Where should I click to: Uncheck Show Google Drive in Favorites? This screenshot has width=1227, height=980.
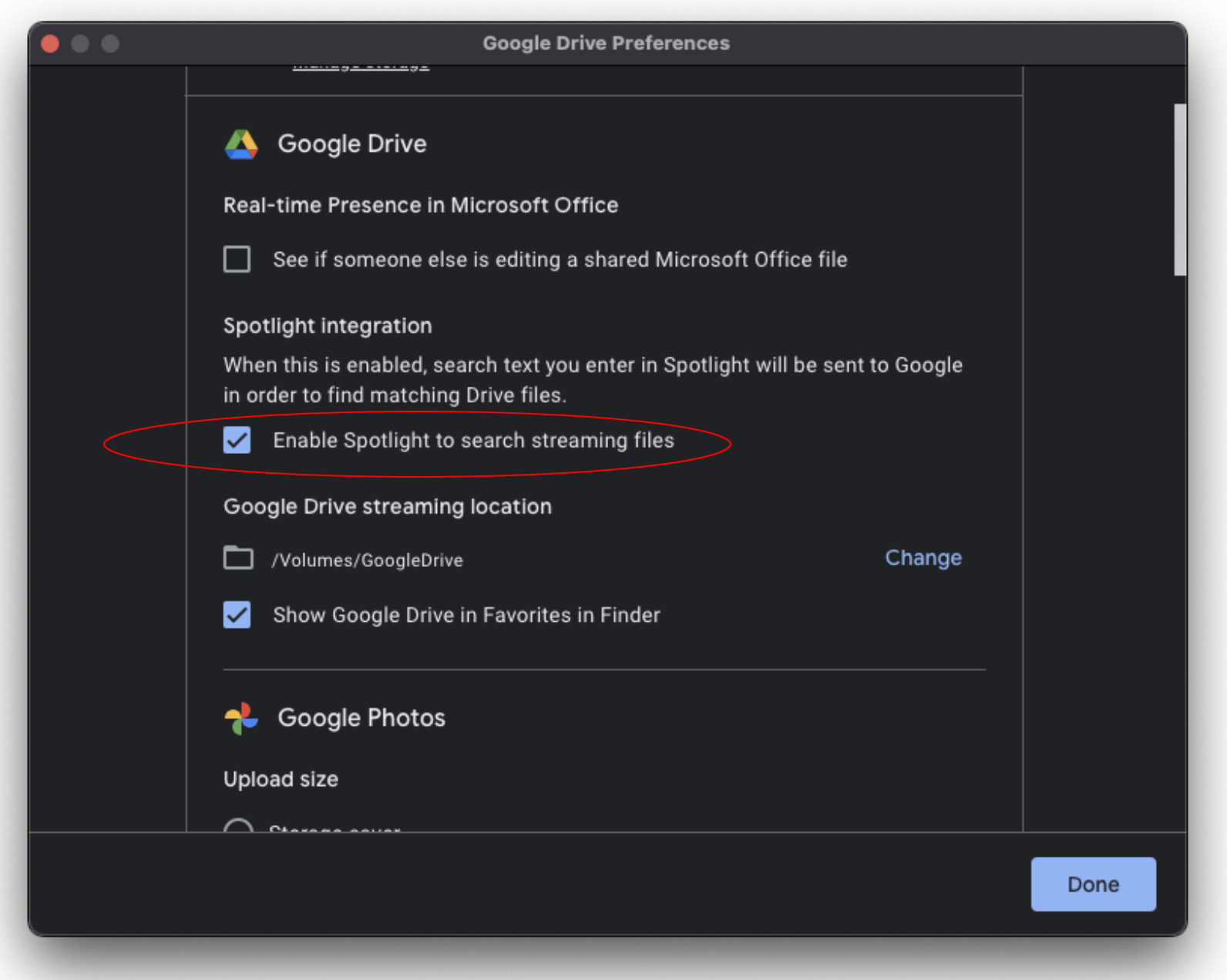pos(237,615)
